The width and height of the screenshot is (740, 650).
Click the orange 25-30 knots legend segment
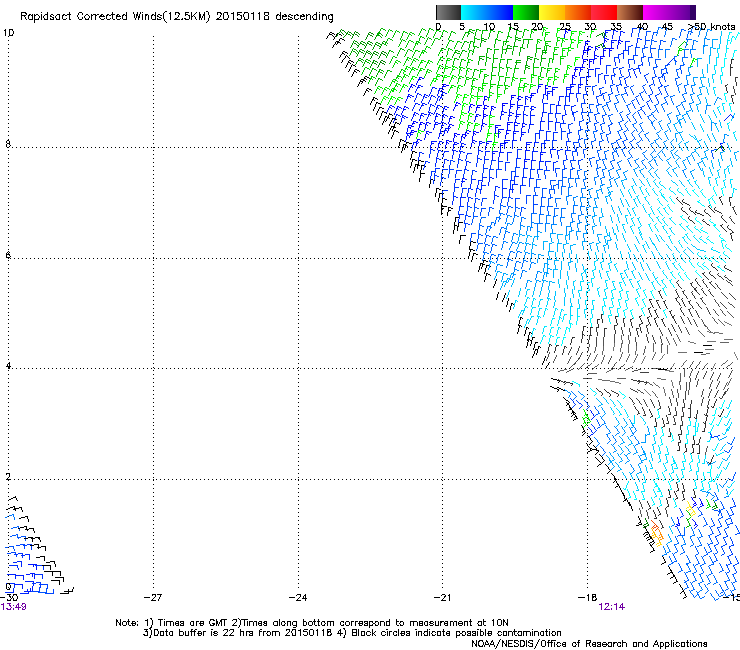click(x=578, y=12)
